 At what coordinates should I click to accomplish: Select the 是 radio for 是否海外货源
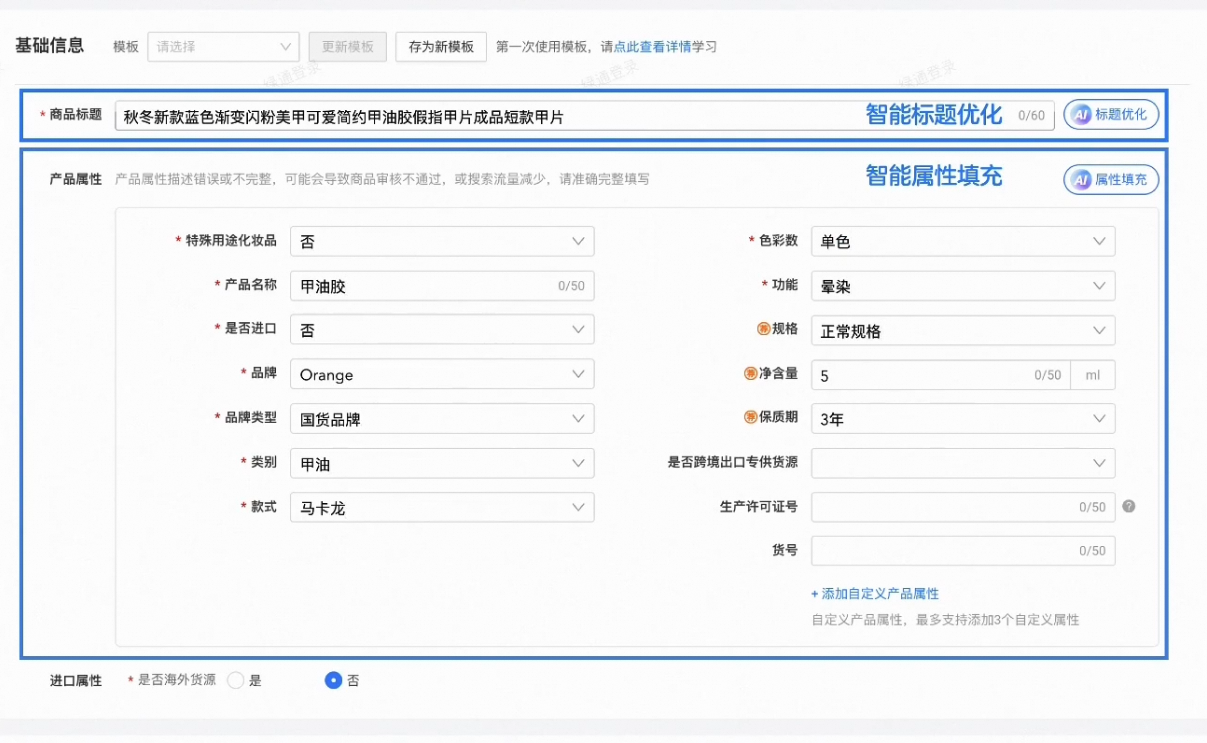pyautogui.click(x=236, y=679)
